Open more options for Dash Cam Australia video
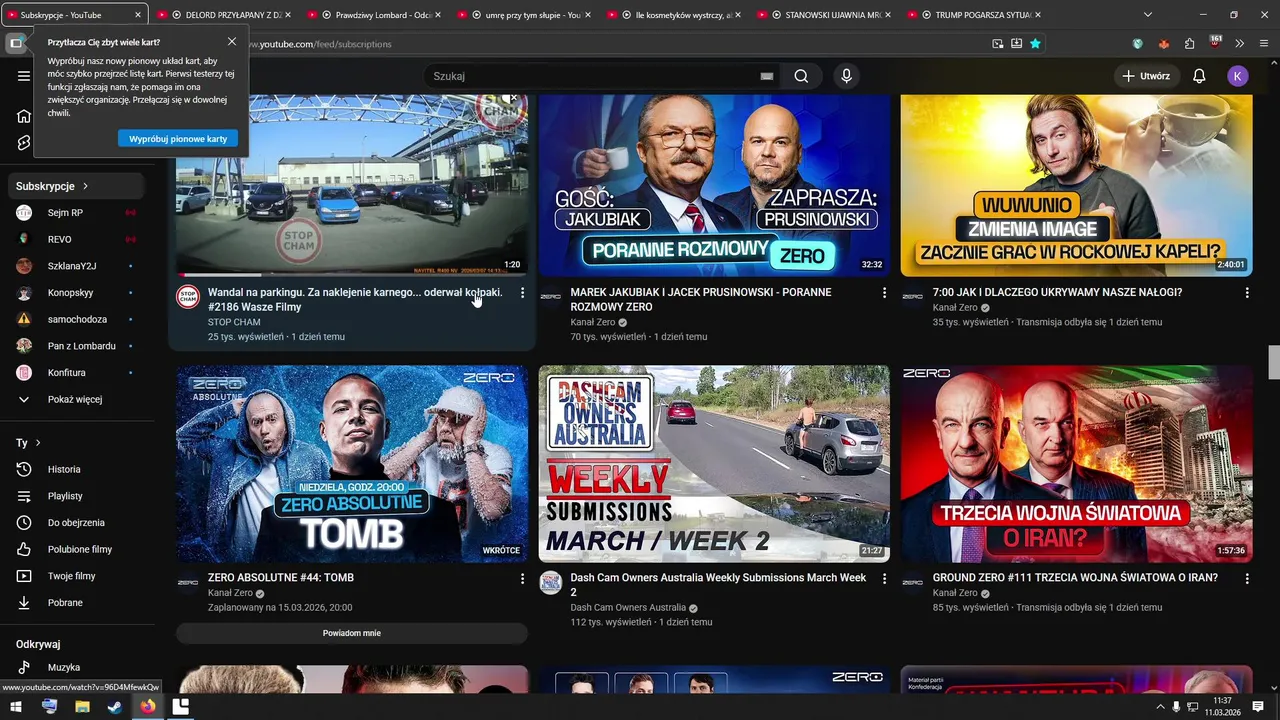 coord(884,578)
